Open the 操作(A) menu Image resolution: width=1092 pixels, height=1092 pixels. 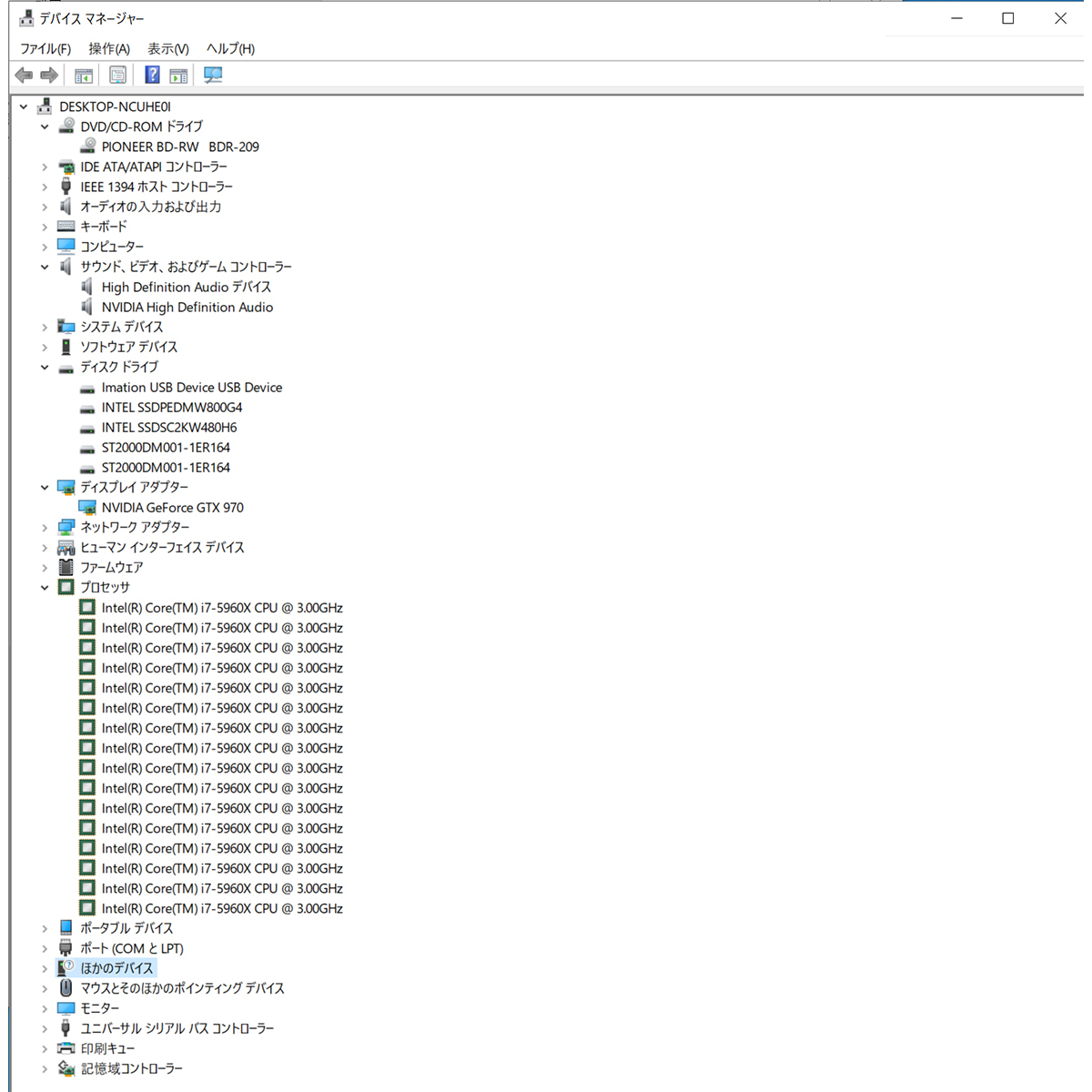(x=109, y=48)
